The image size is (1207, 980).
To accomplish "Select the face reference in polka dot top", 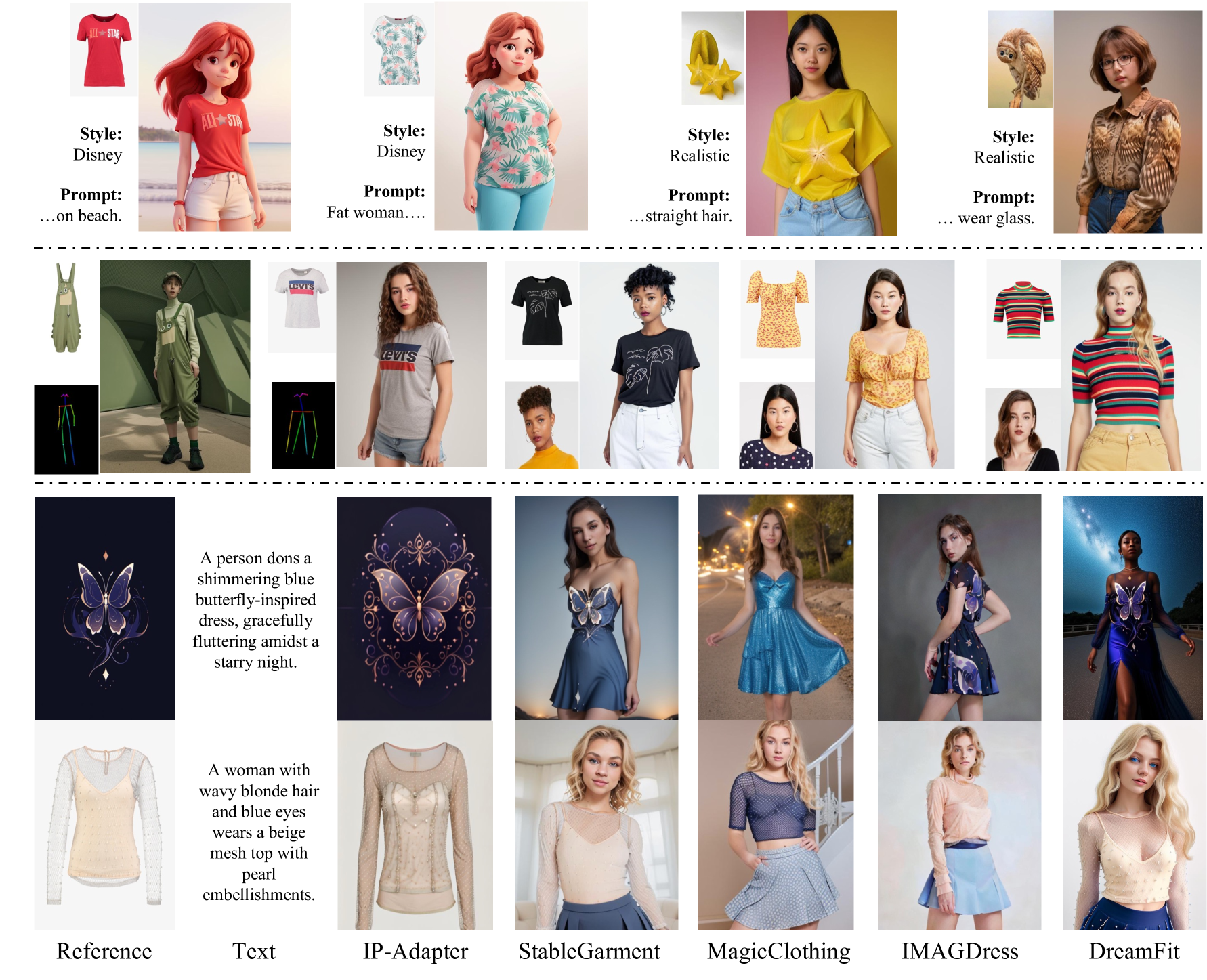I will (777, 425).
